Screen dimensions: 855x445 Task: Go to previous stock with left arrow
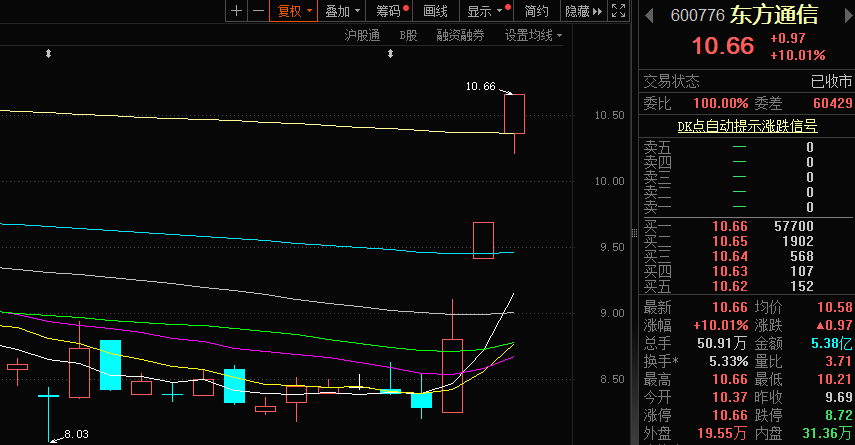pyautogui.click(x=647, y=15)
